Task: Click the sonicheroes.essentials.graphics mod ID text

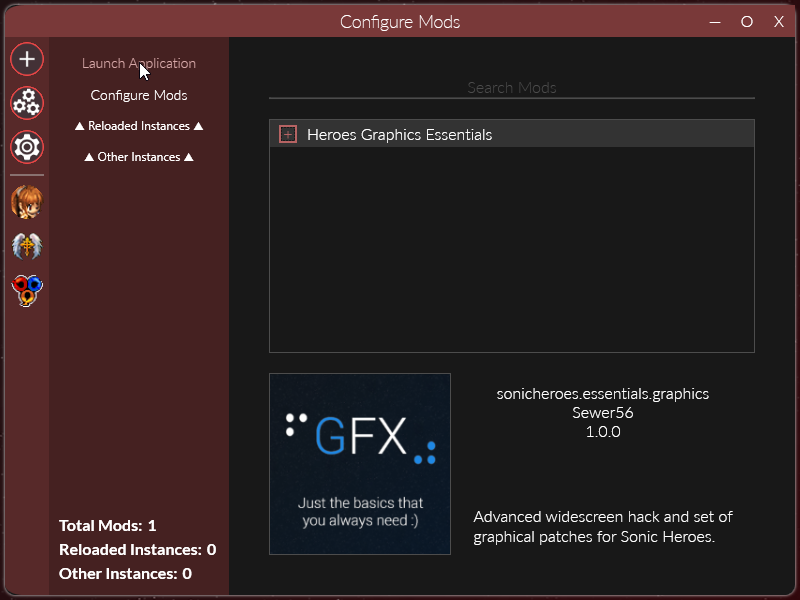Action: (603, 394)
